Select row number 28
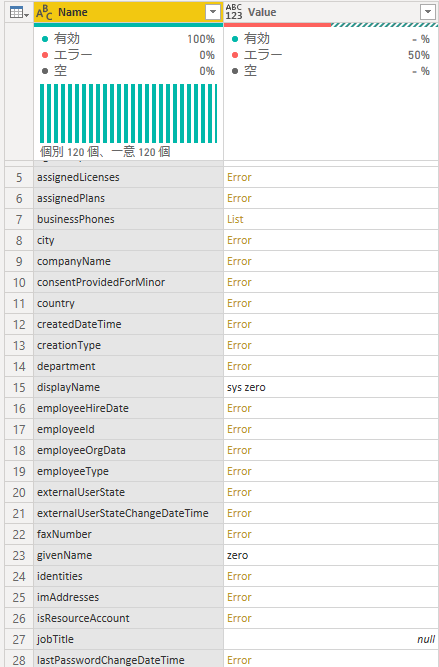Image resolution: width=439 pixels, height=667 pixels. coord(19,660)
